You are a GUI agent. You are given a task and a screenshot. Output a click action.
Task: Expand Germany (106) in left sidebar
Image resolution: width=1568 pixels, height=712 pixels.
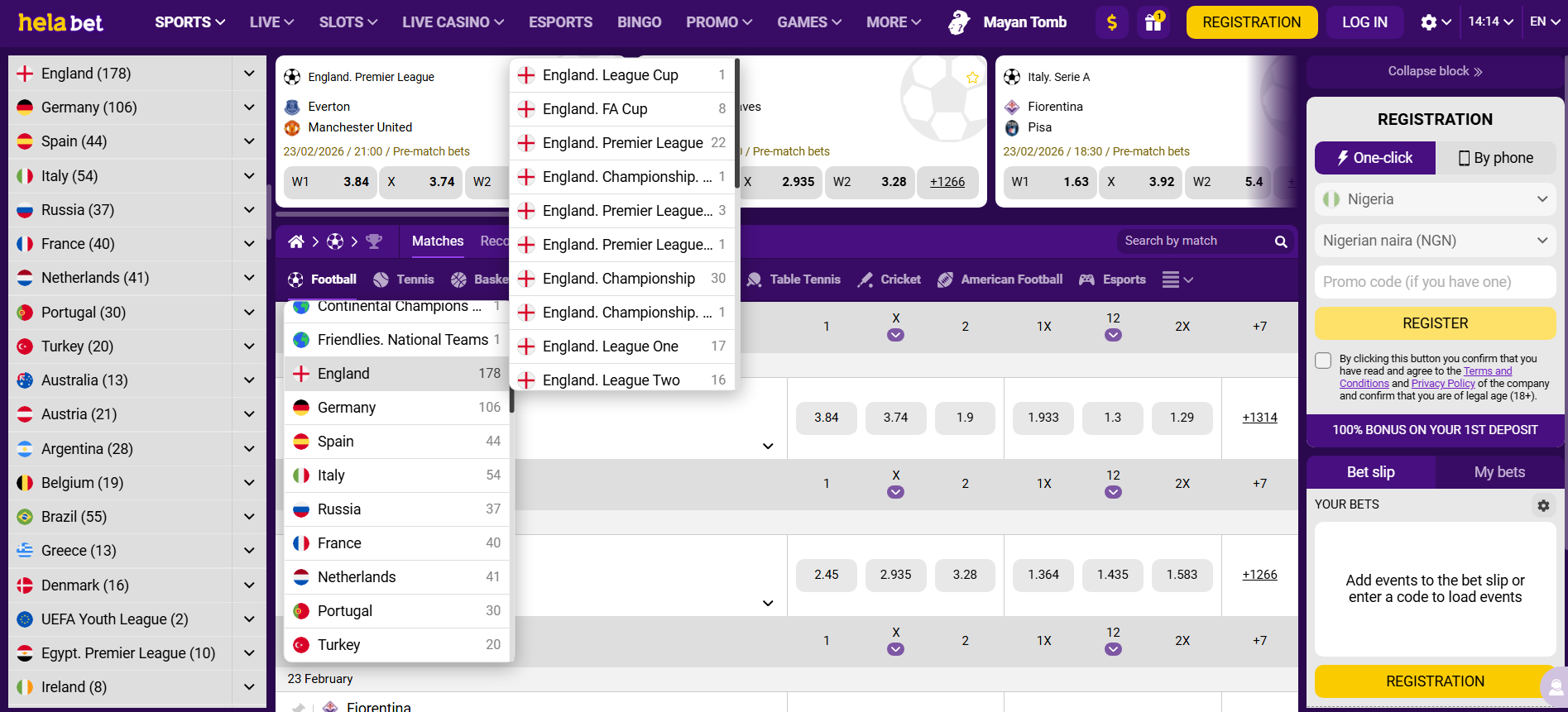[249, 108]
